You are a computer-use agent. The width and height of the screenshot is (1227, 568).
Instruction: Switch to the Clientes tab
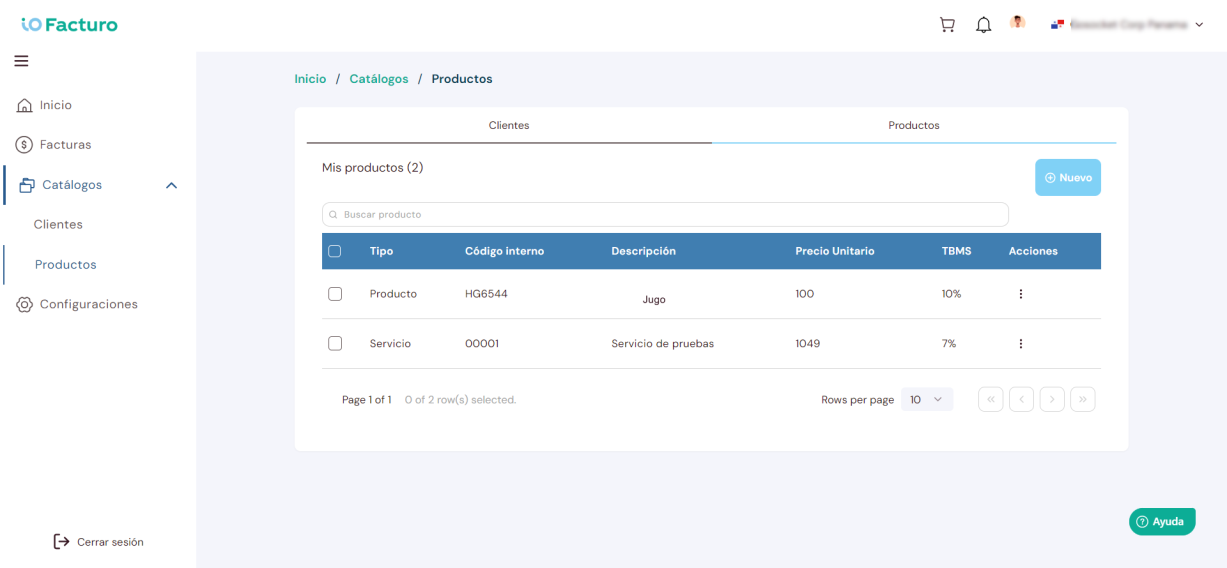click(509, 126)
